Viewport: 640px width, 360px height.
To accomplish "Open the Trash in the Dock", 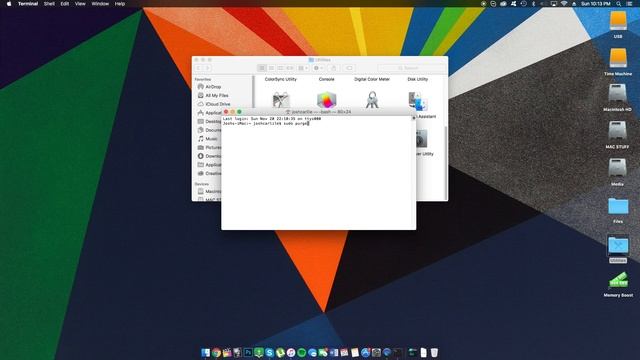I will tap(434, 353).
